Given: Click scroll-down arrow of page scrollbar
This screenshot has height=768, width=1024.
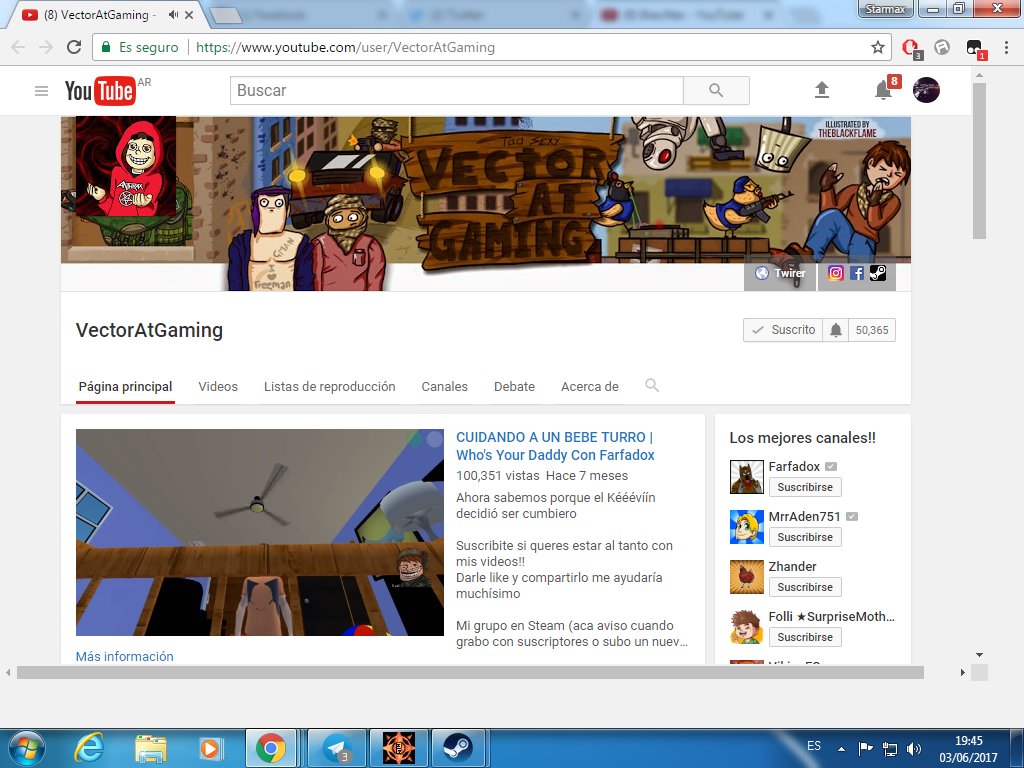Looking at the screenshot, I should [979, 654].
